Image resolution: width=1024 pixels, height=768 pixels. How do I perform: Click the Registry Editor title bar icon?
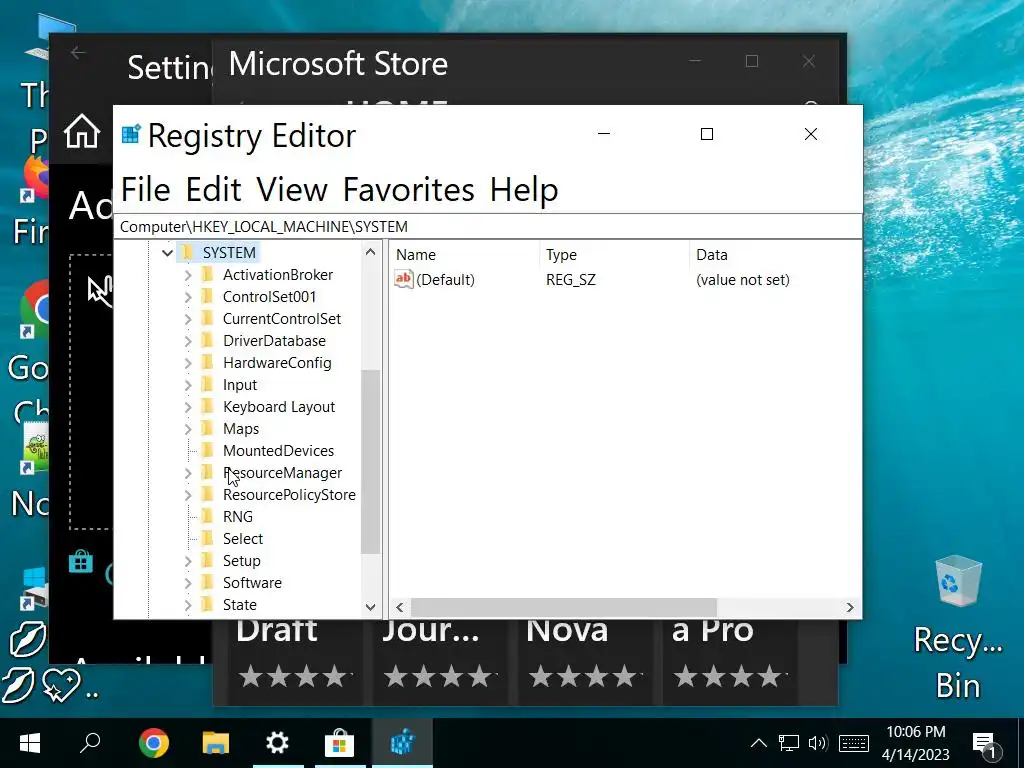pos(131,134)
